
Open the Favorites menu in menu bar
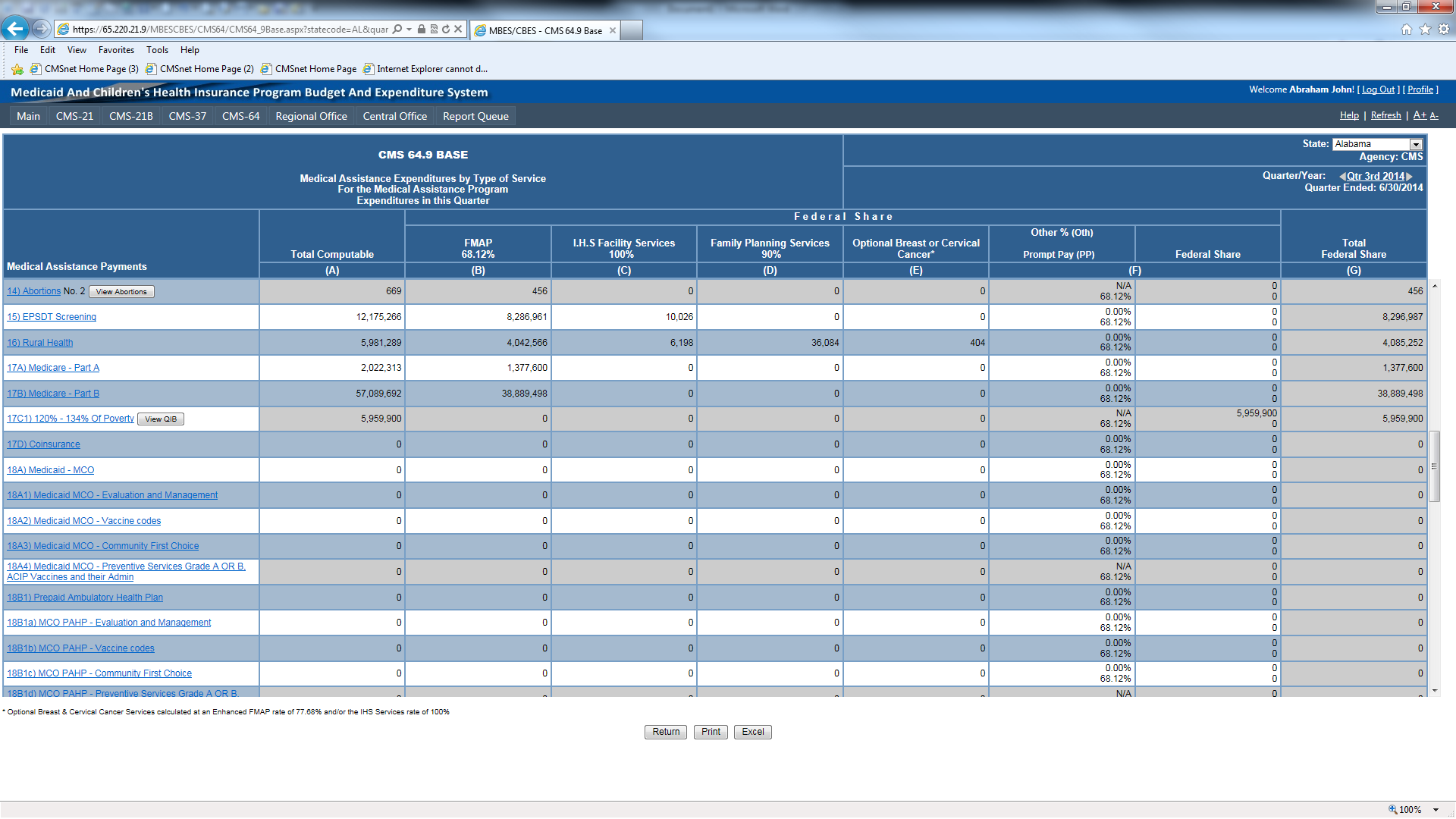point(116,50)
